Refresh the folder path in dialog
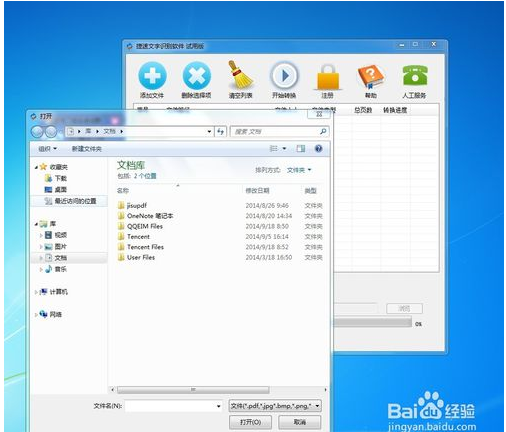Viewport: 506px width, 432px height. coord(220,131)
